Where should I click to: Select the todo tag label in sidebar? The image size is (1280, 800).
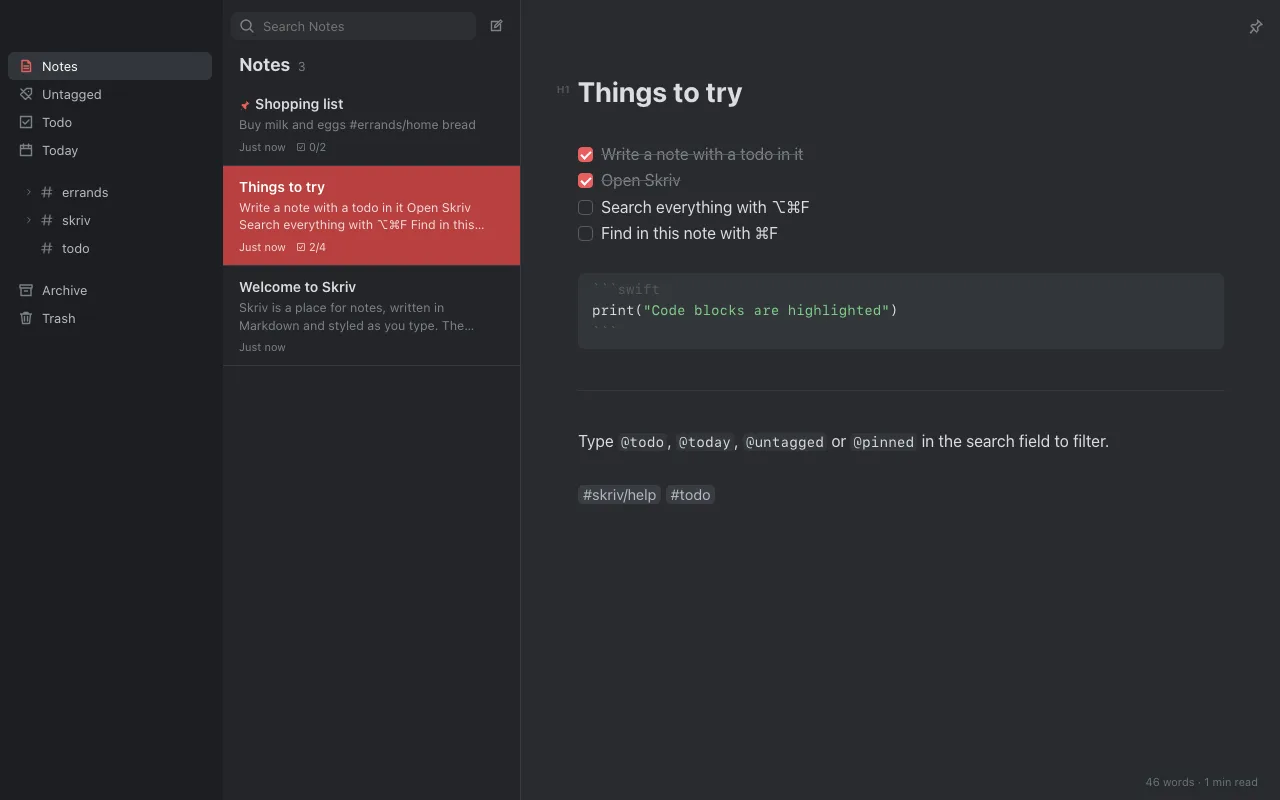tap(75, 248)
